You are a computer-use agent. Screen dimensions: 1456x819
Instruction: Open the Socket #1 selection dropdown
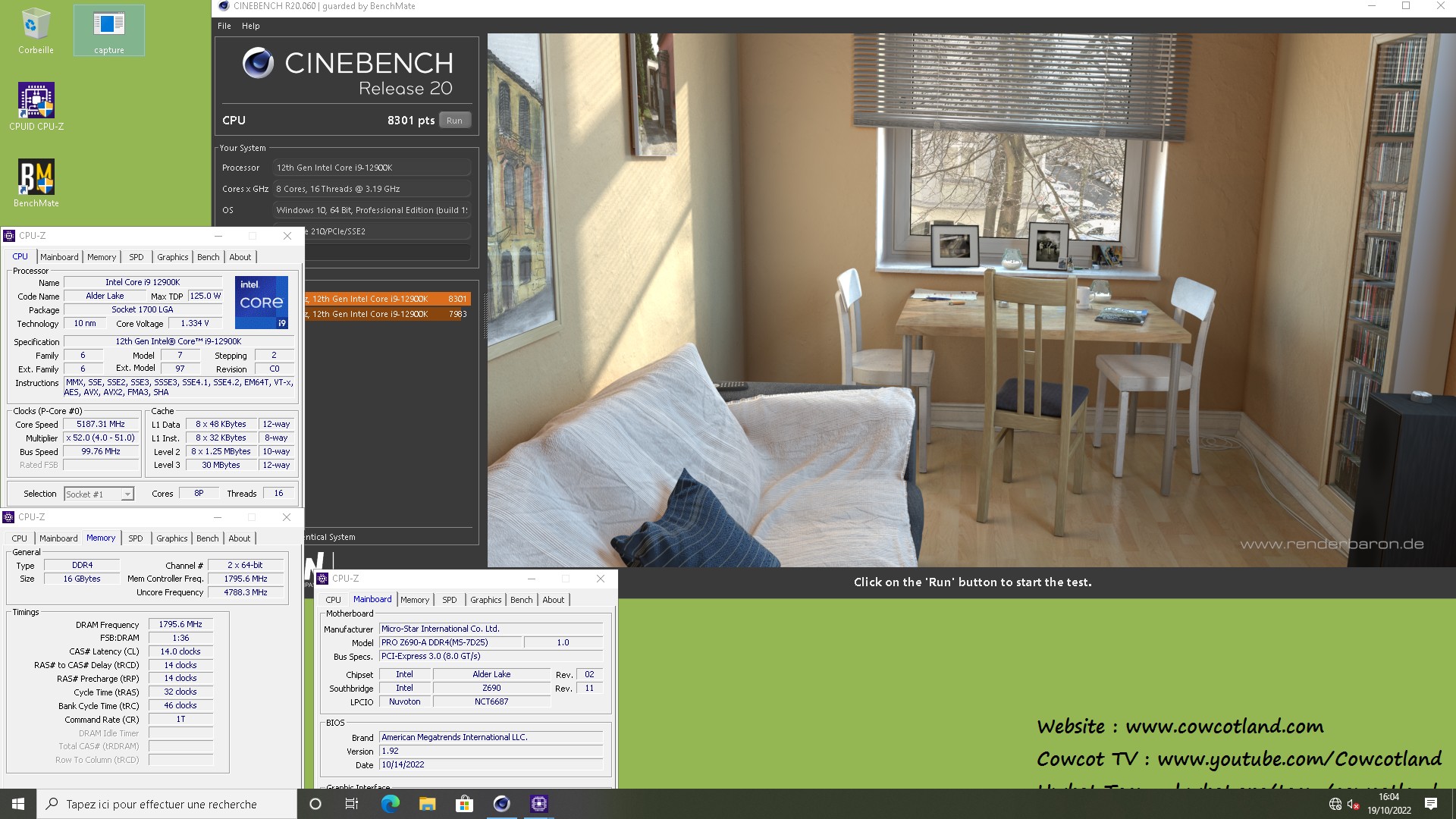pyautogui.click(x=99, y=494)
